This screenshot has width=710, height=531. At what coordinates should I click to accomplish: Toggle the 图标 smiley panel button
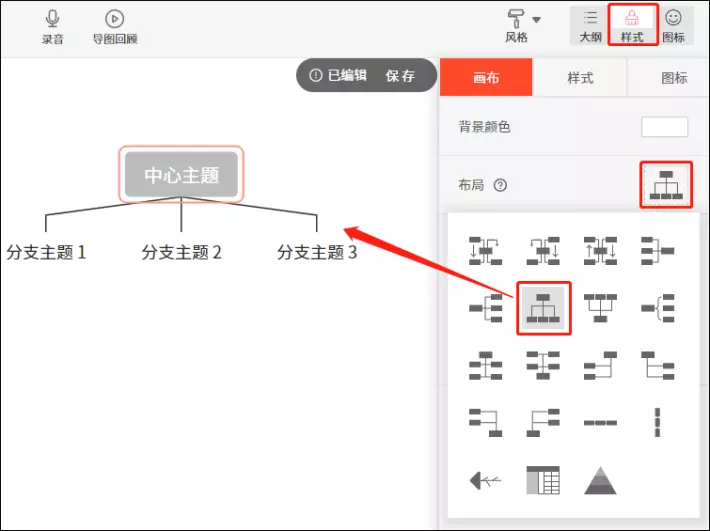coord(673,25)
